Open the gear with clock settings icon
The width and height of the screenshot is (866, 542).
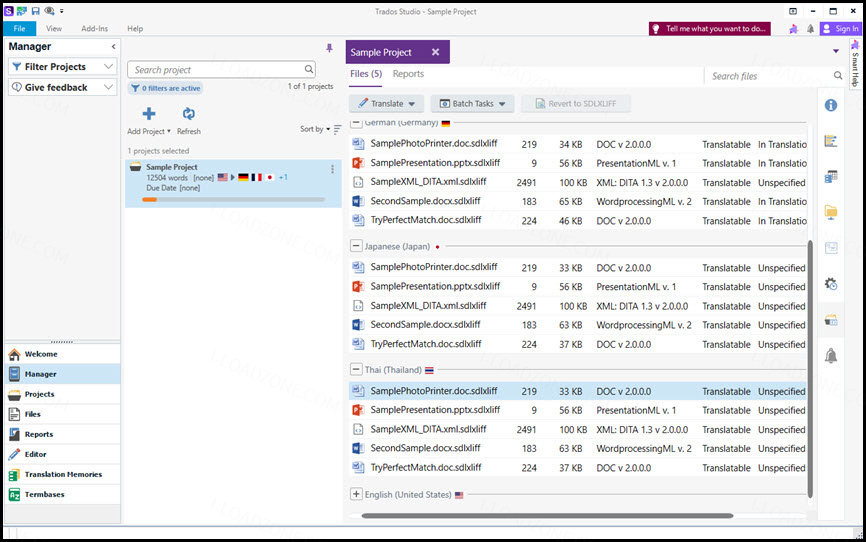click(x=831, y=284)
